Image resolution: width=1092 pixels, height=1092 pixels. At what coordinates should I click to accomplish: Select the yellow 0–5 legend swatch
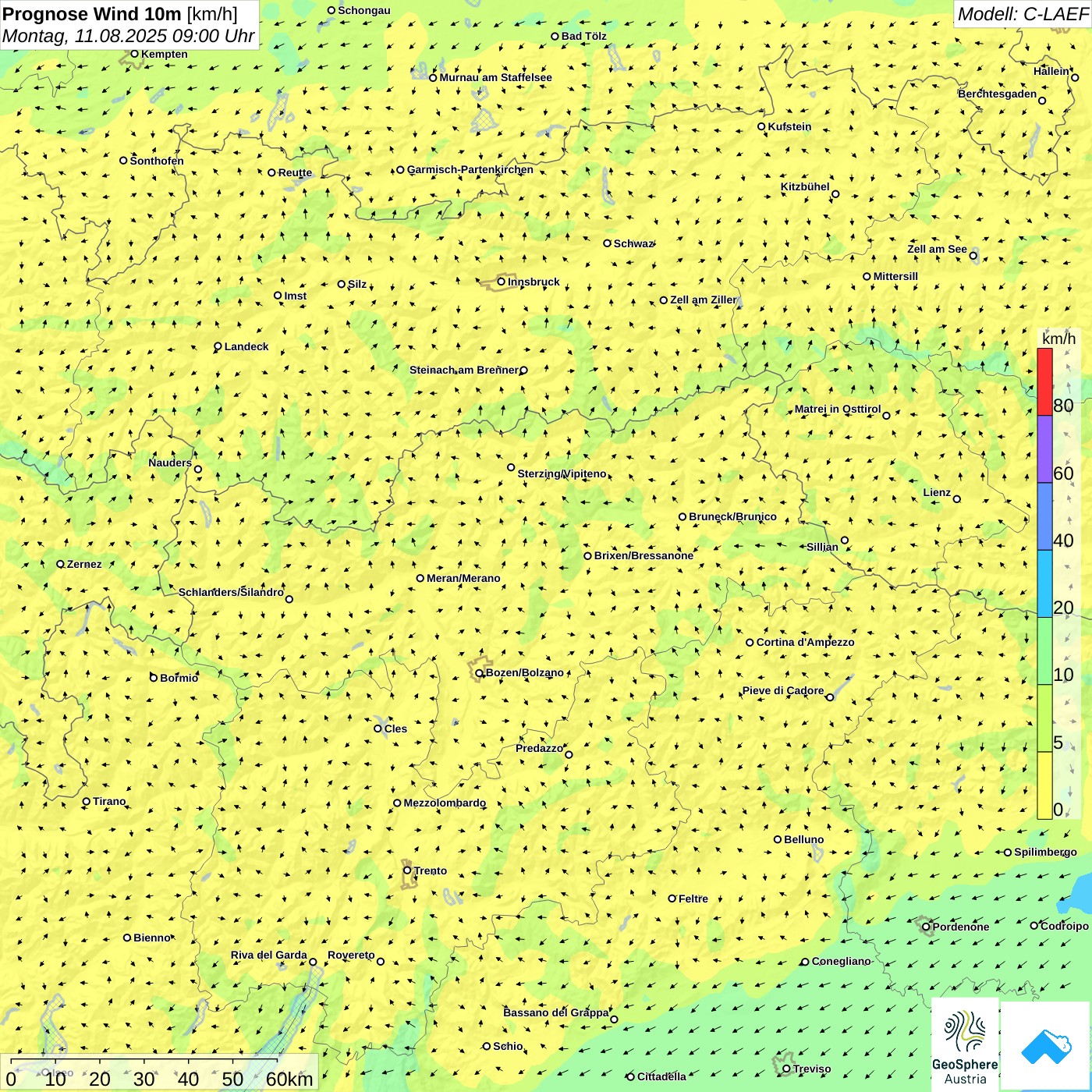click(1044, 785)
